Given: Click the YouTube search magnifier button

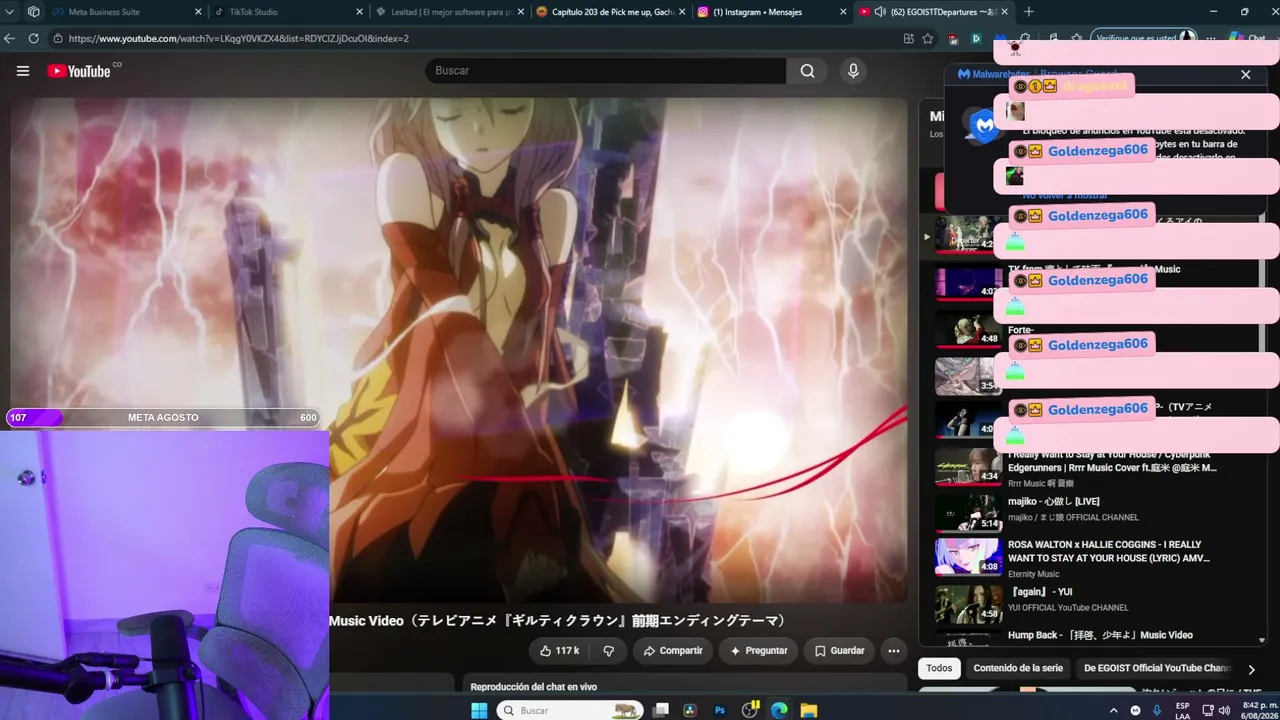Looking at the screenshot, I should coord(807,71).
